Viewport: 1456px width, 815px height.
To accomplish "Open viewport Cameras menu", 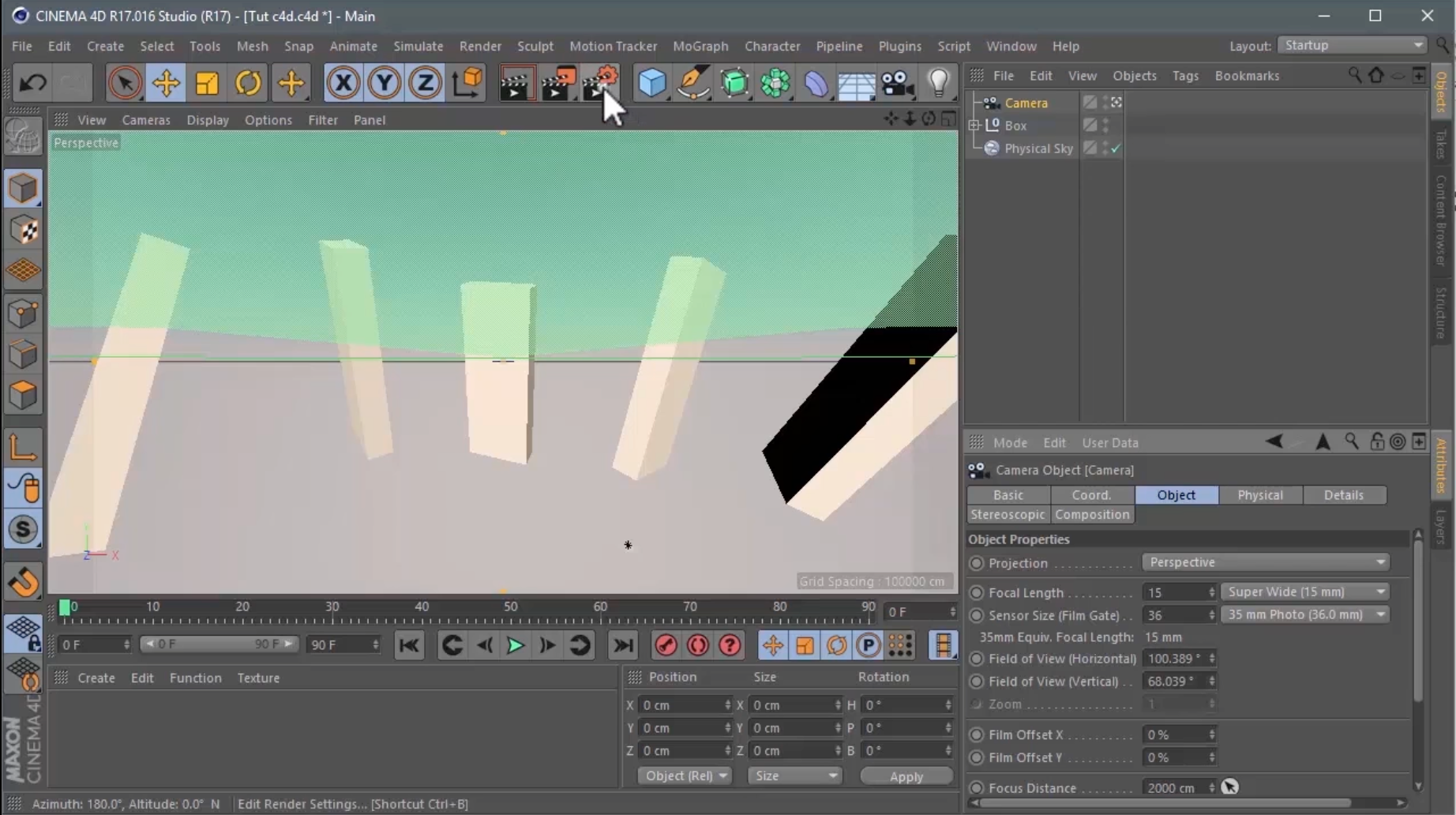I will pos(146,120).
